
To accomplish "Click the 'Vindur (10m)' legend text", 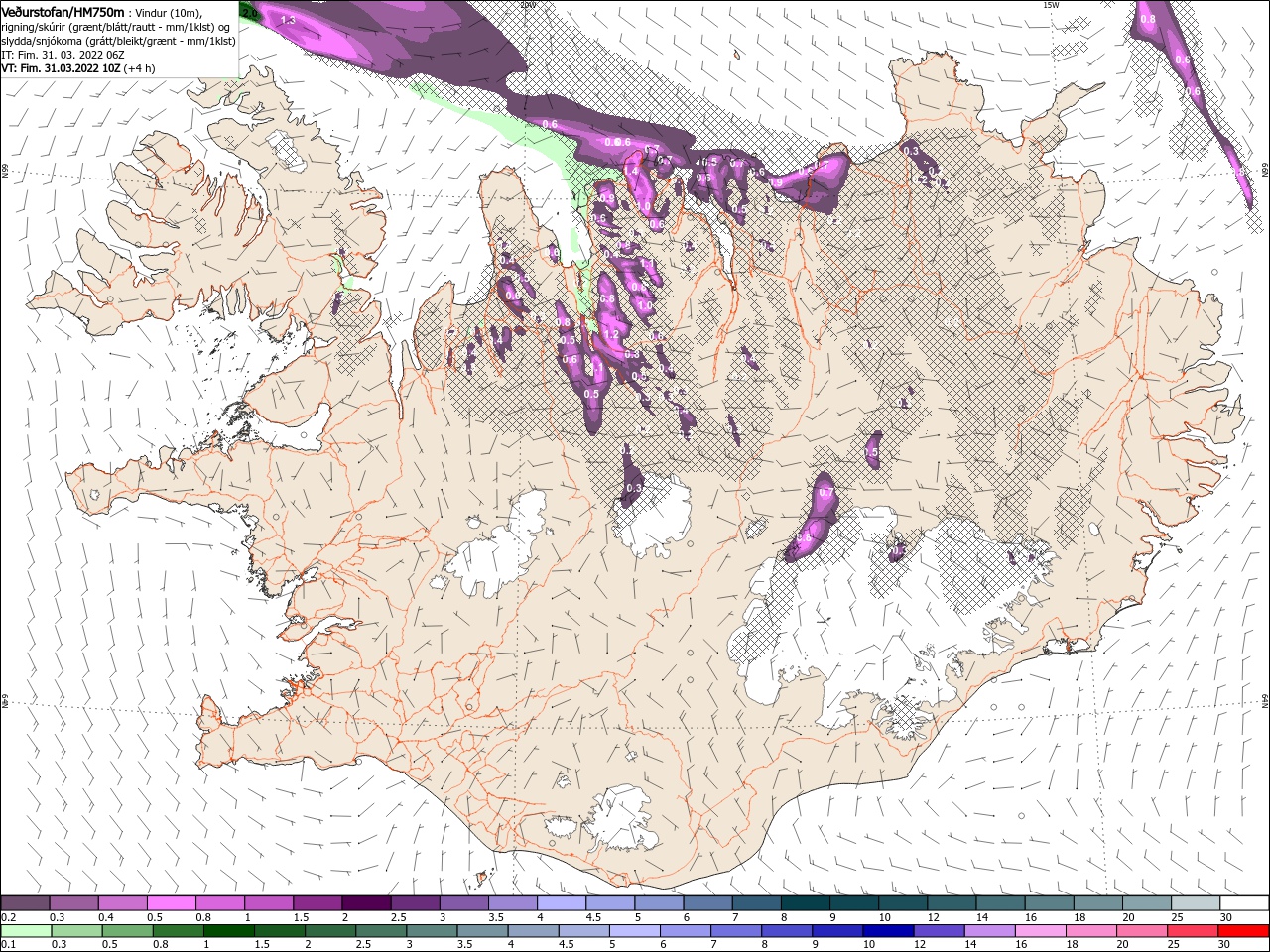I will (x=170, y=12).
